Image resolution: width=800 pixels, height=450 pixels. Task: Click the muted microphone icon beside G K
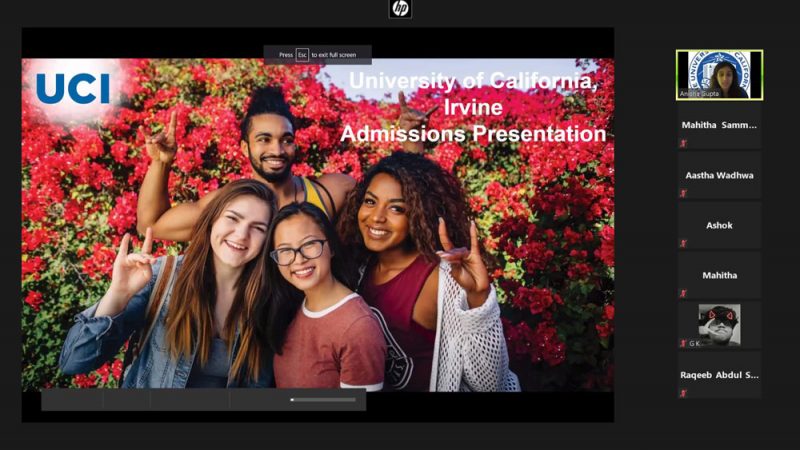tap(683, 343)
